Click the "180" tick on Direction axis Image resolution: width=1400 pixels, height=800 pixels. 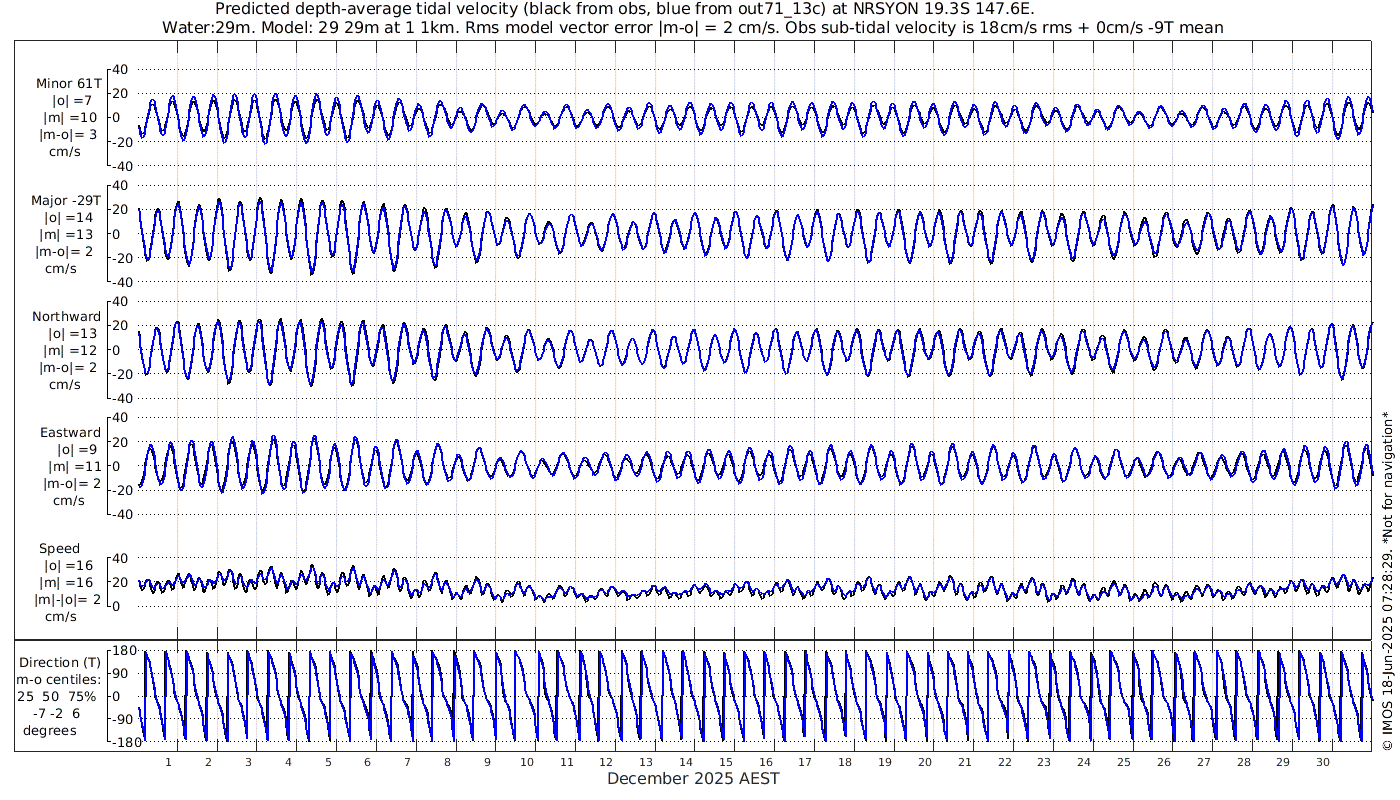123,651
